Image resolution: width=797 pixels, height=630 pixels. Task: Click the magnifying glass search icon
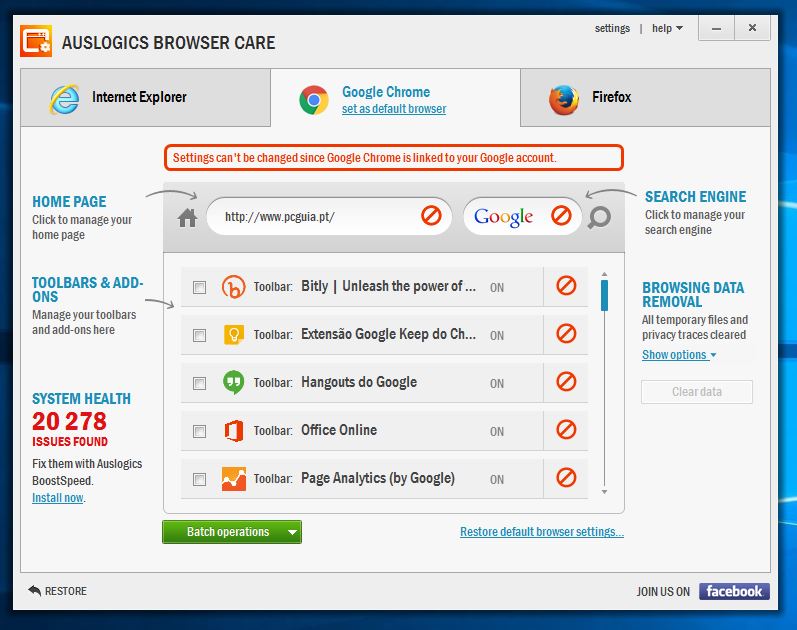click(599, 218)
